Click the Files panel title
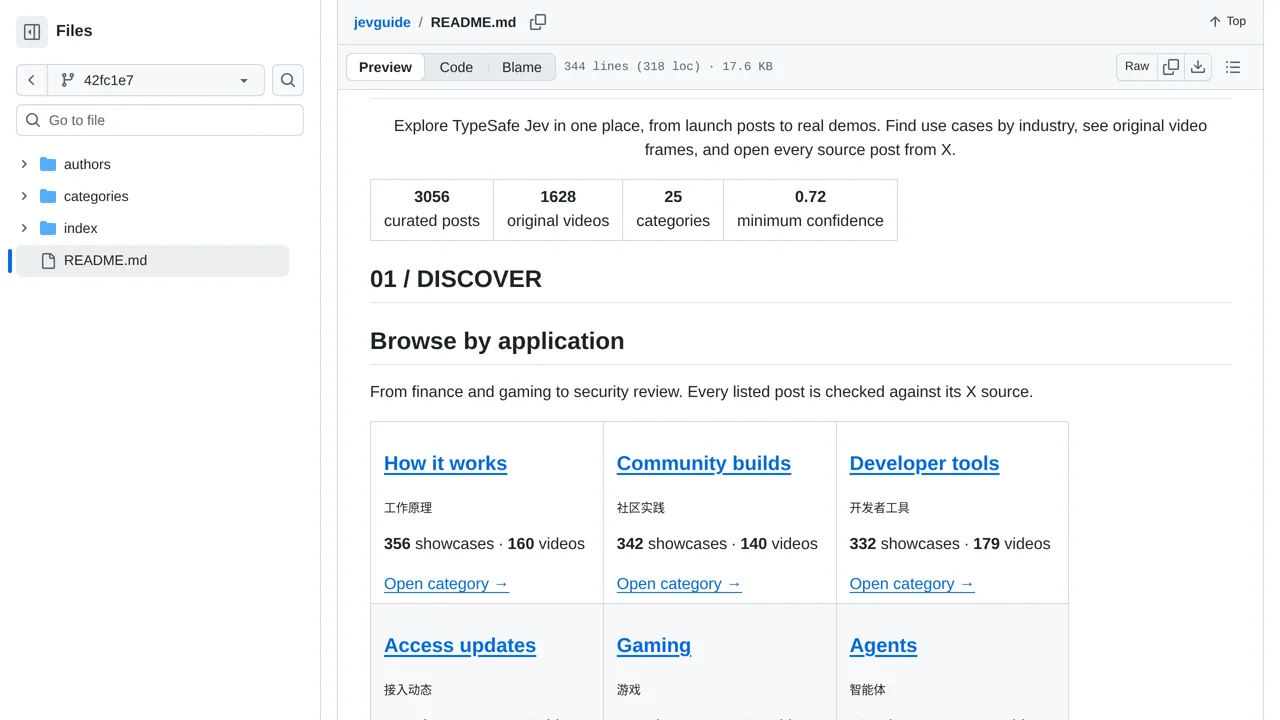1280x720 pixels. [74, 31]
